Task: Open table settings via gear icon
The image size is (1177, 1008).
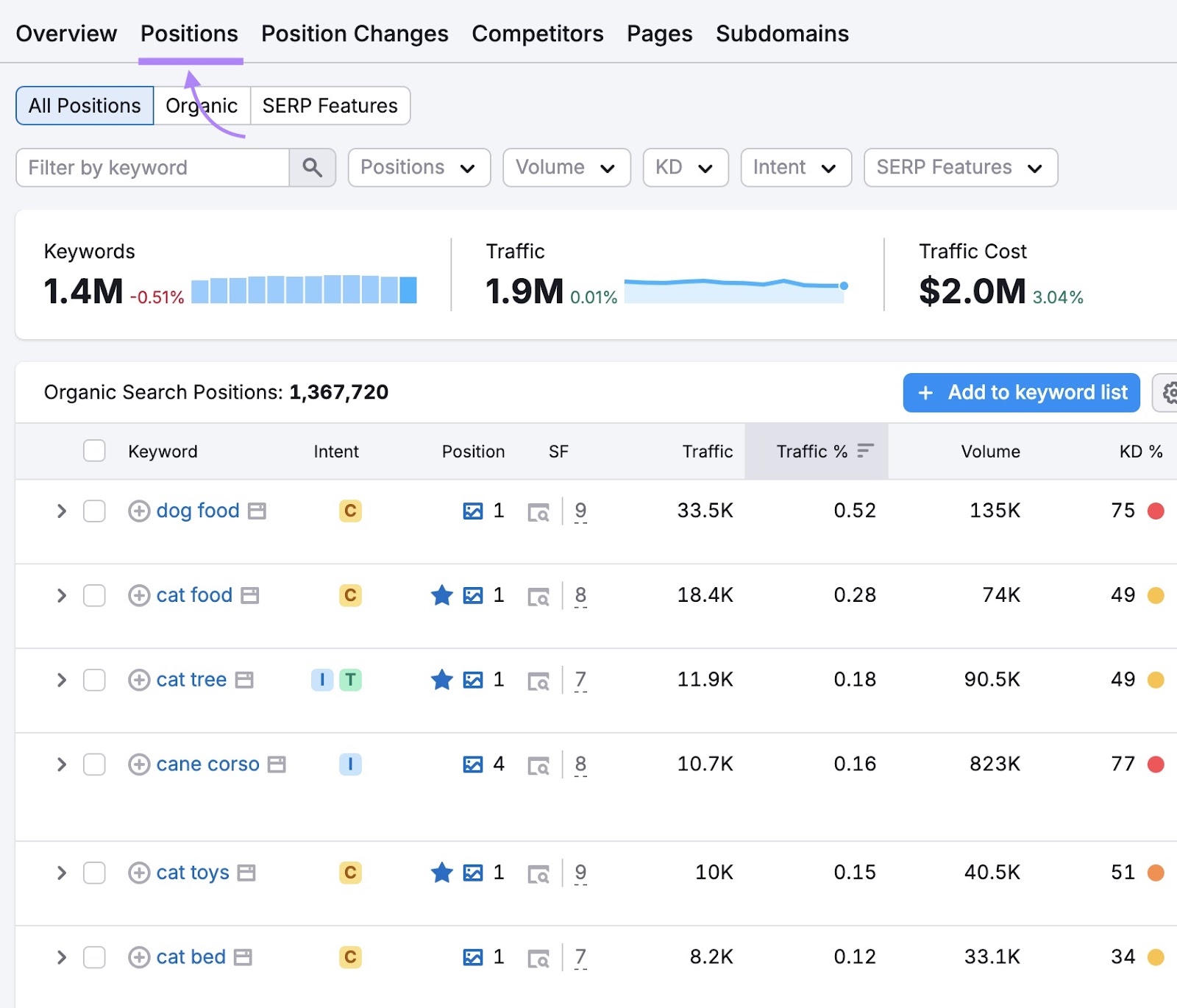Action: coord(1169,393)
